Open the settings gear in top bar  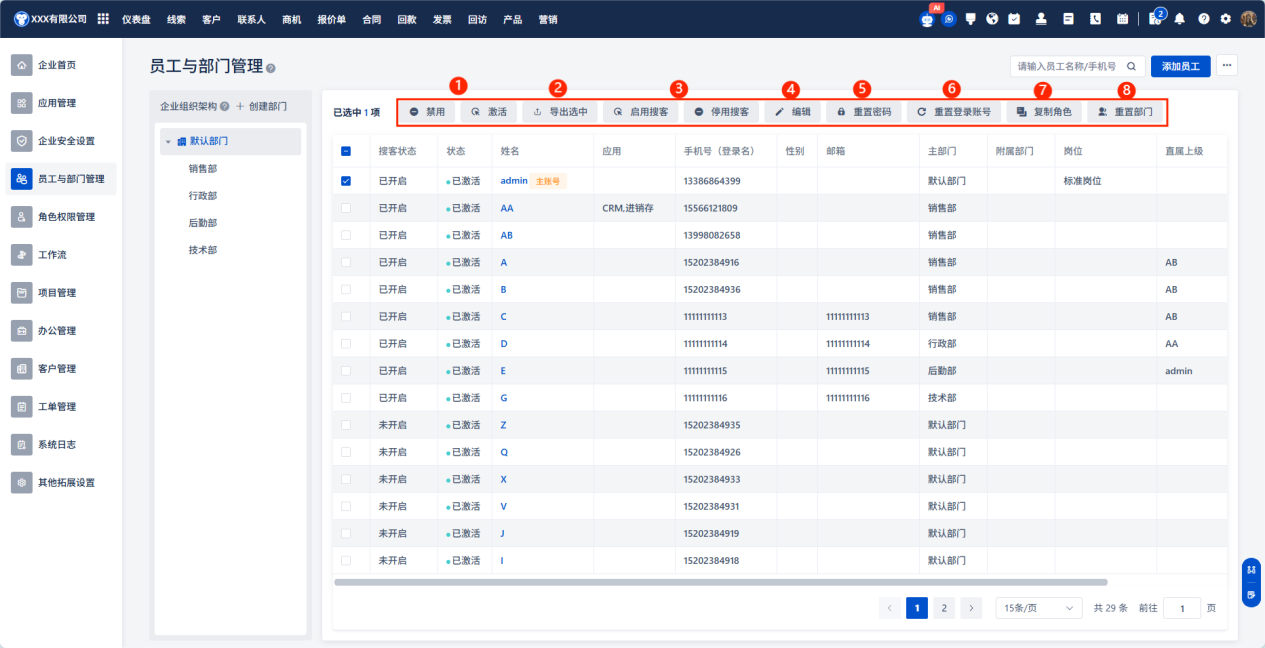[x=1225, y=19]
